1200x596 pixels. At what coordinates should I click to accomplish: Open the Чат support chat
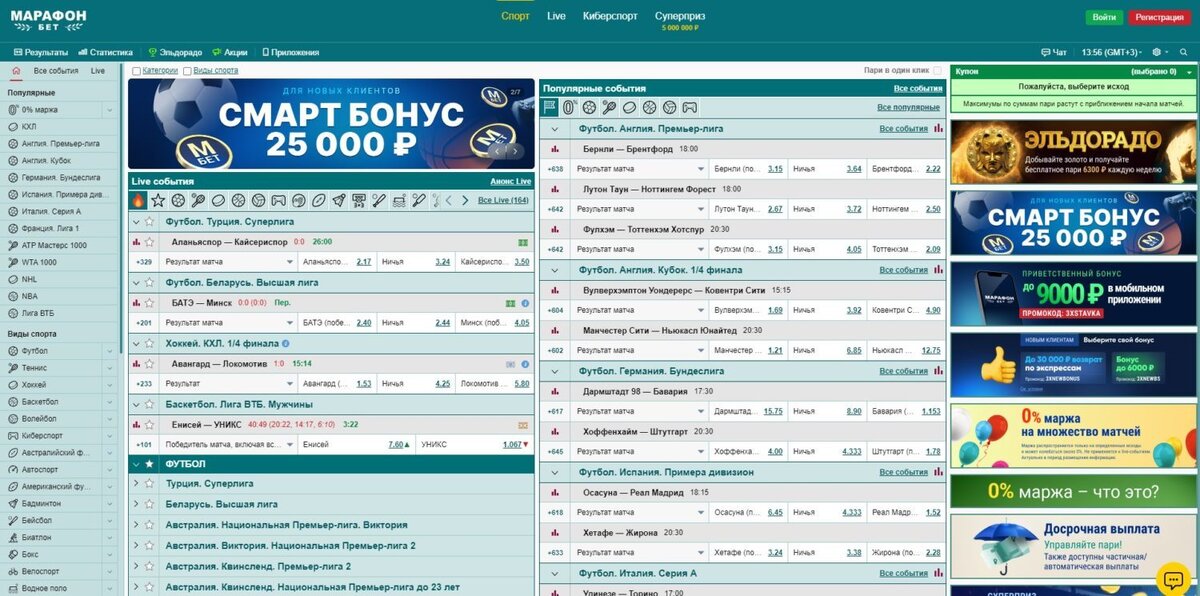[x=1055, y=52]
